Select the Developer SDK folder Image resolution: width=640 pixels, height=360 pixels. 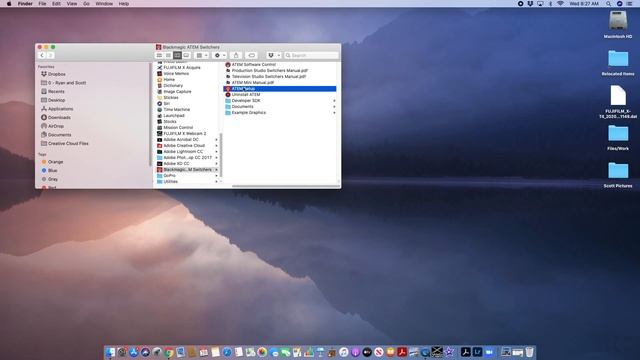[x=246, y=100]
